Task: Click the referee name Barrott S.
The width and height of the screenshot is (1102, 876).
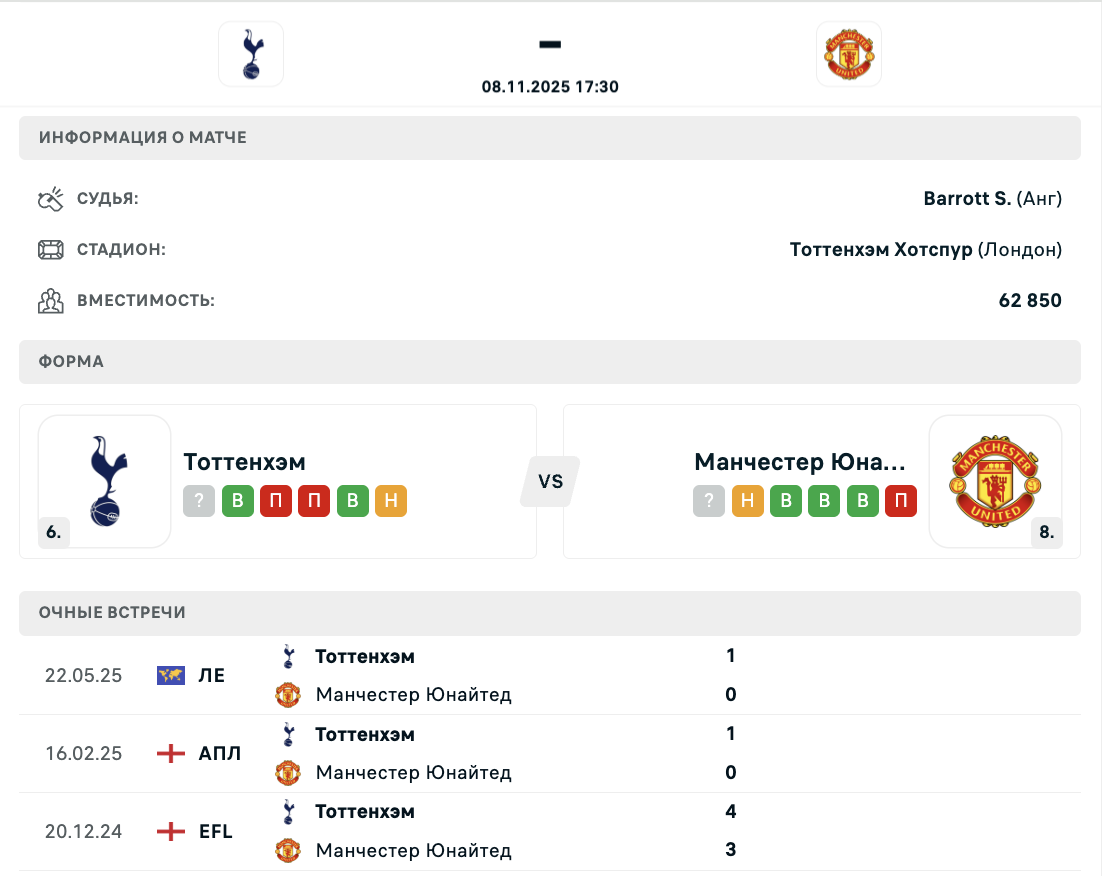Action: tap(967, 199)
